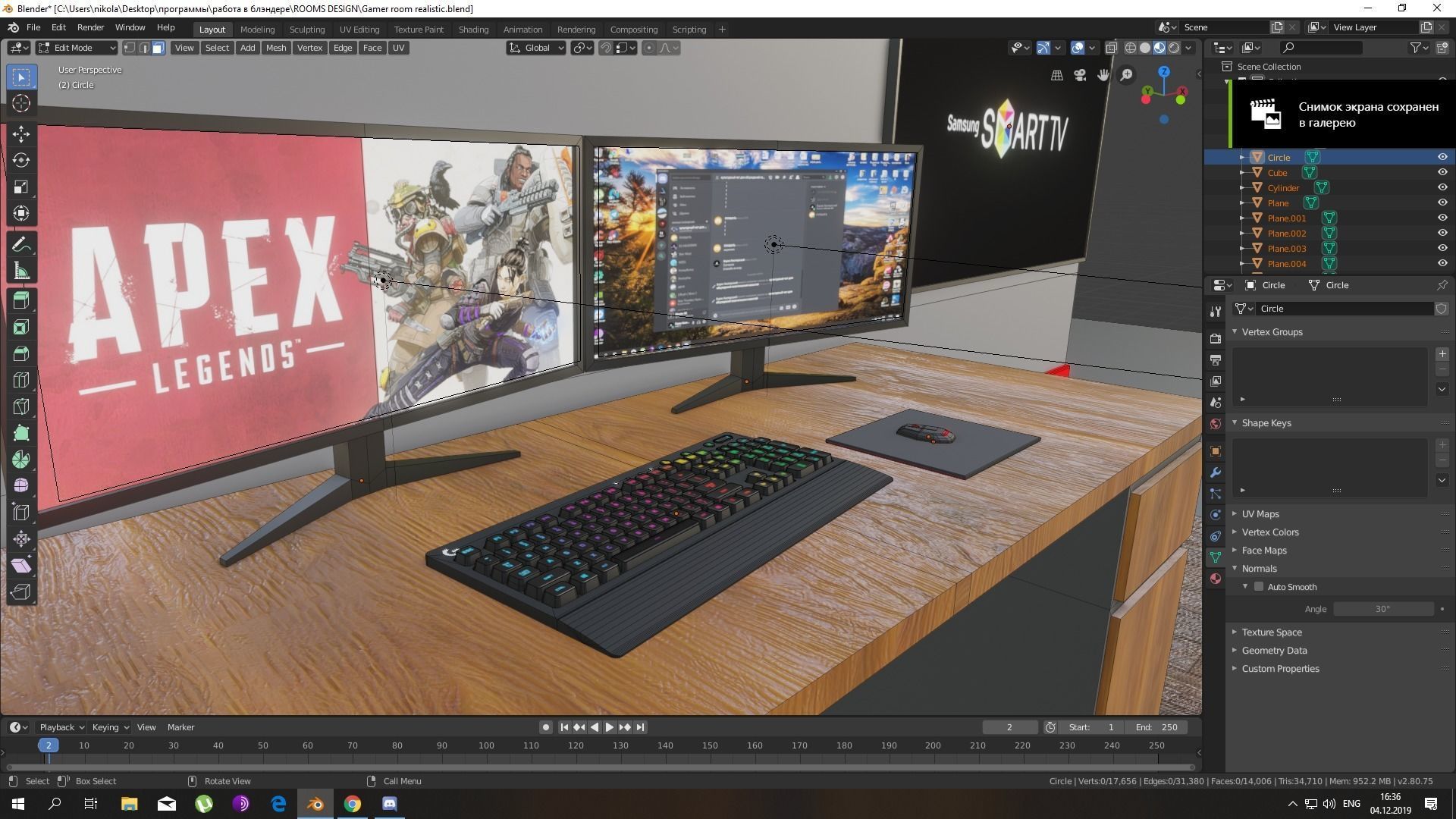Open the Edit Mode dropdown
The height and width of the screenshot is (819, 1456).
click(76, 48)
